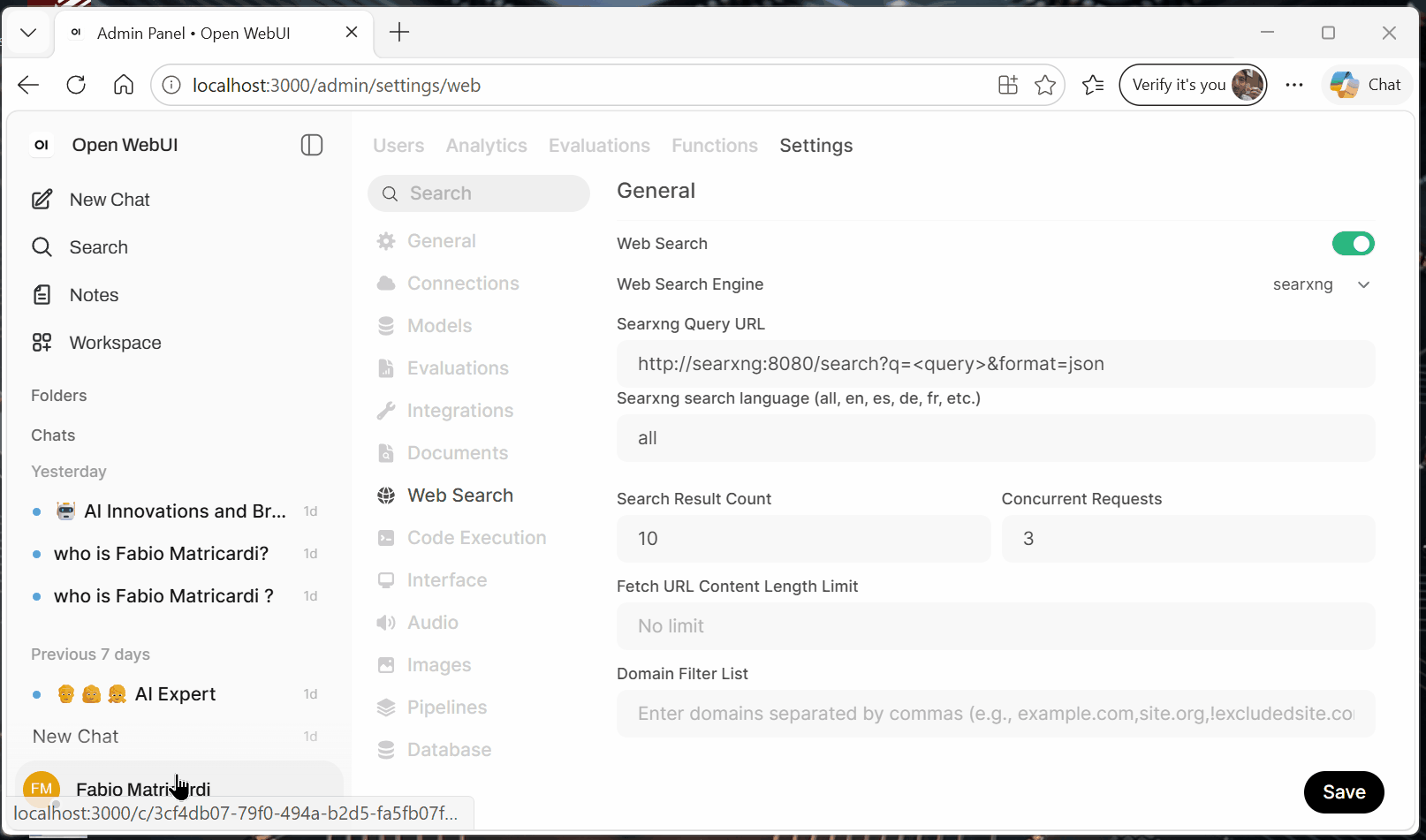Click the Audio speaker icon

pyautogui.click(x=386, y=623)
